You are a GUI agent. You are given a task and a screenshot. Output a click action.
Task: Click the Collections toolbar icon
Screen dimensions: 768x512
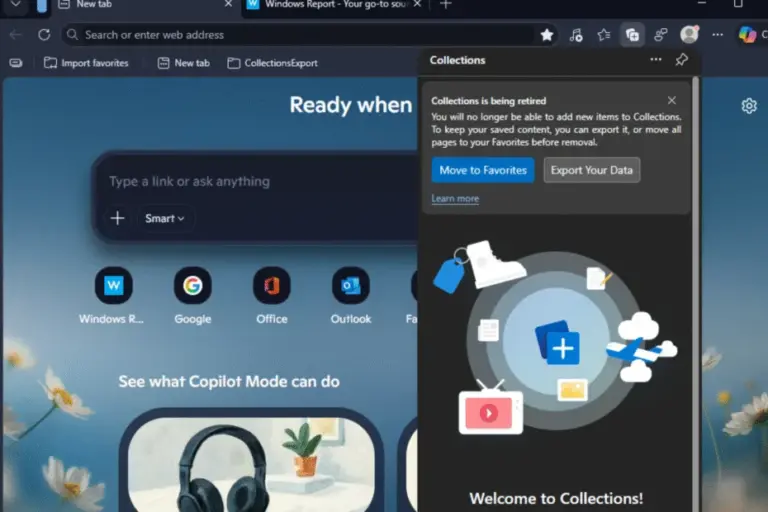[x=632, y=35]
